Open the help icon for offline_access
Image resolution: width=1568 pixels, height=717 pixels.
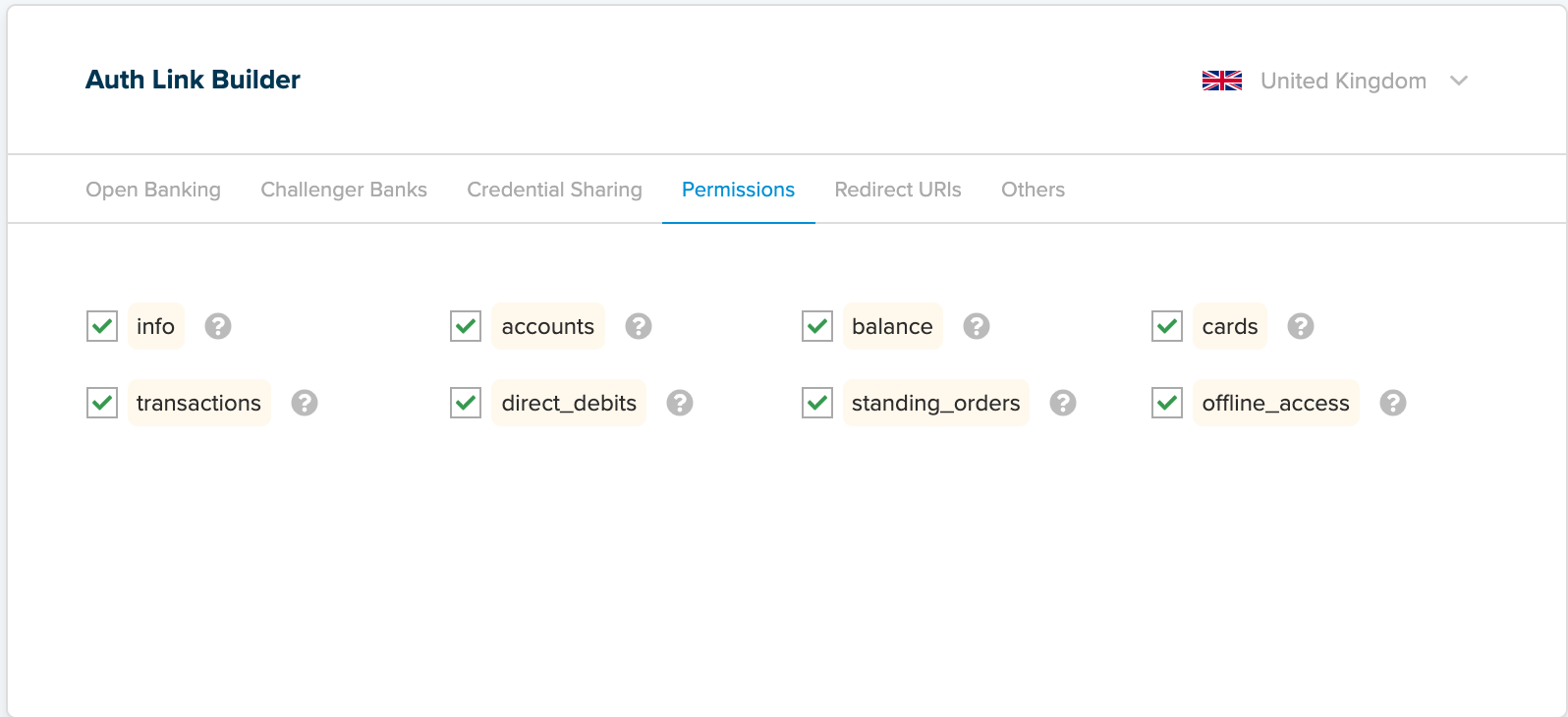(x=1393, y=403)
